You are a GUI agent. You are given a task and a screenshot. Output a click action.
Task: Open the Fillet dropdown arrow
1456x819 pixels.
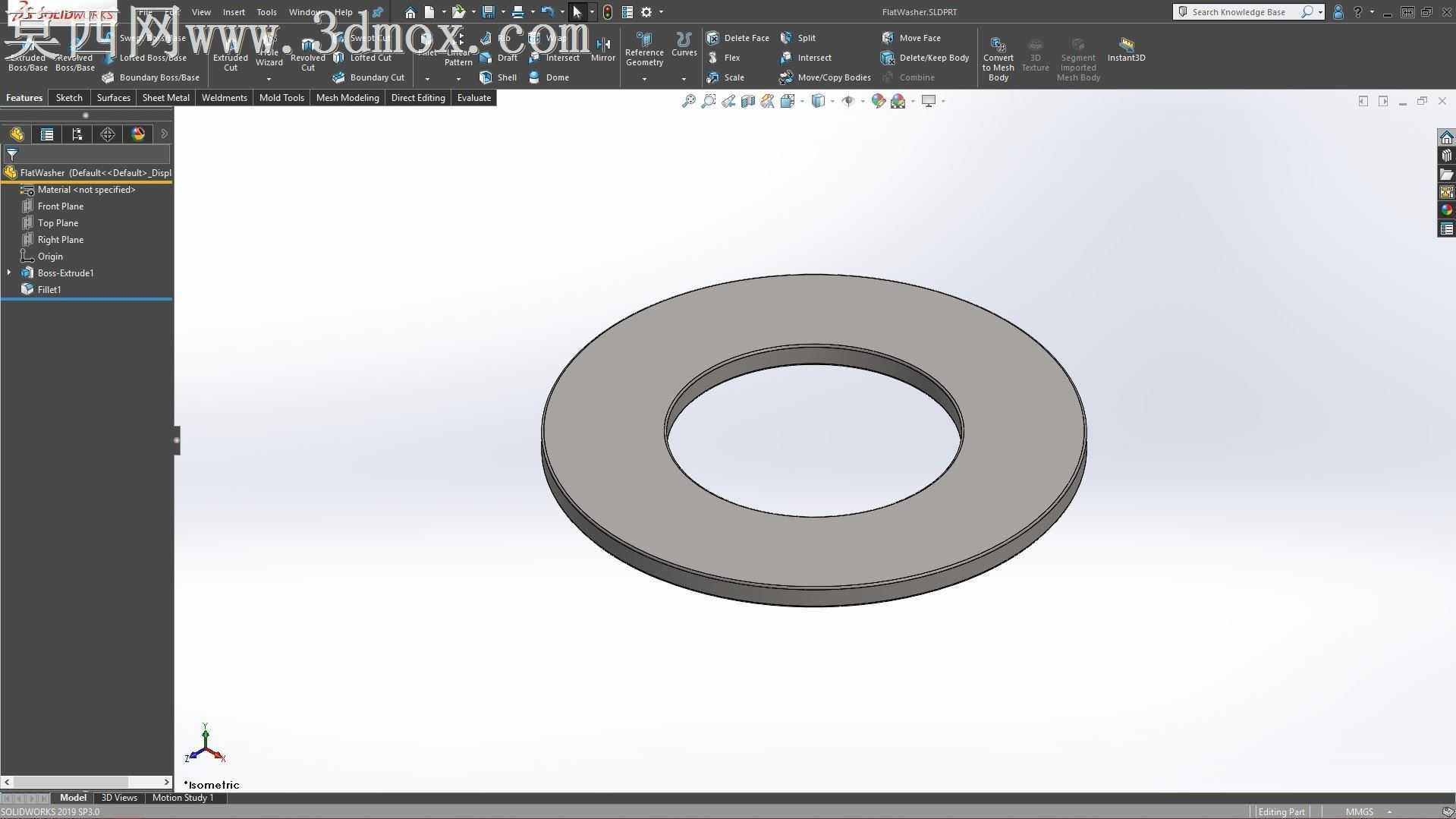[427, 79]
